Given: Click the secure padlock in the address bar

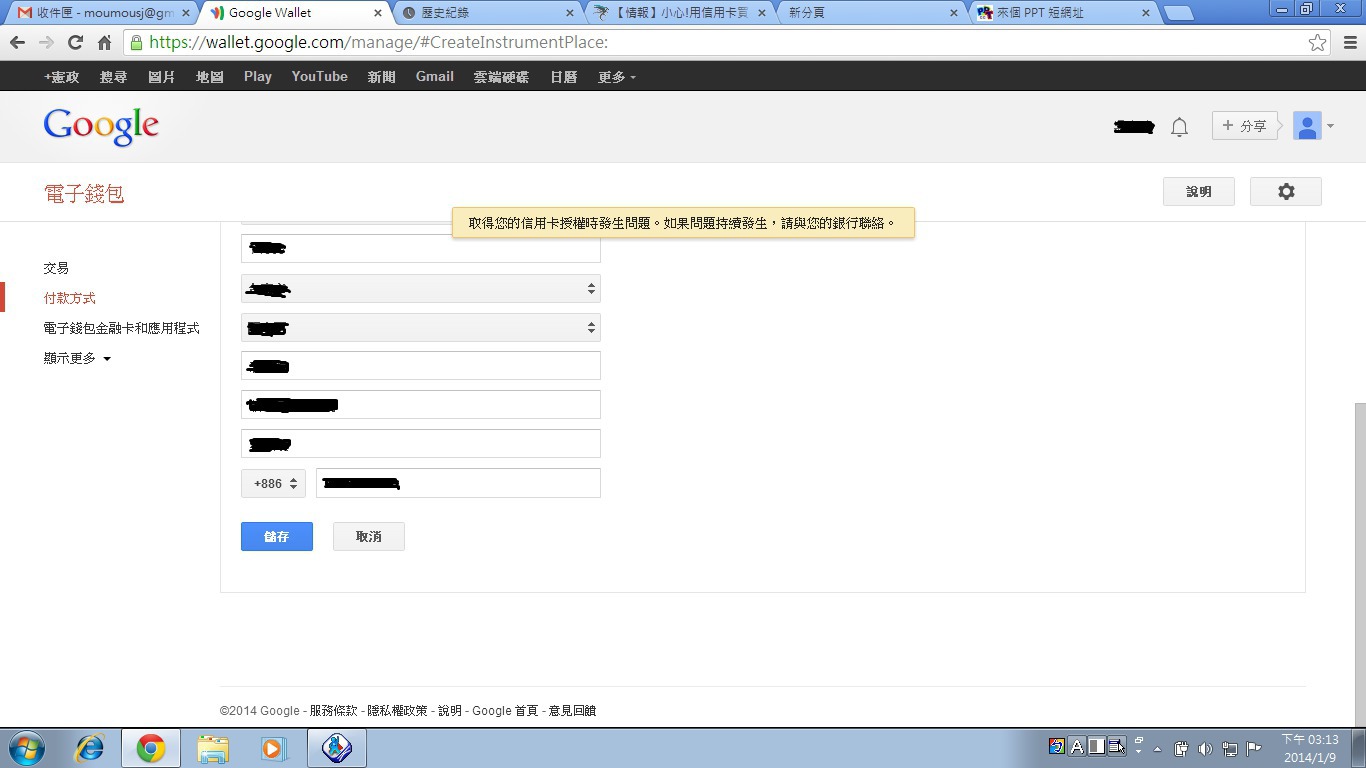Looking at the screenshot, I should point(136,43).
